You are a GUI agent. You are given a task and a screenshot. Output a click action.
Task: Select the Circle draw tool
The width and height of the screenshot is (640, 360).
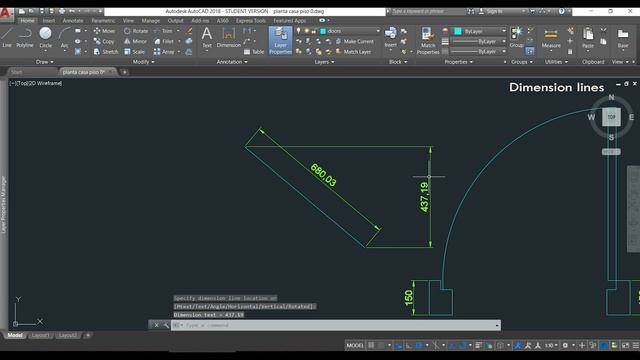coord(45,38)
